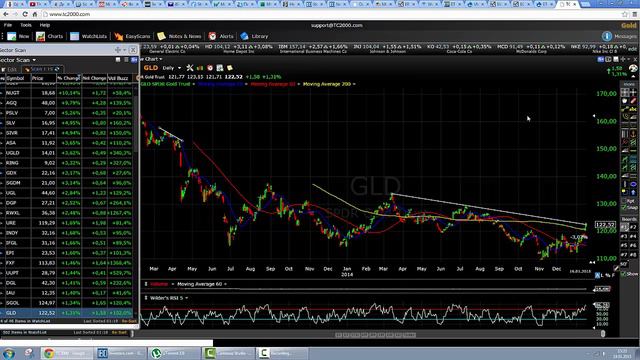The width and height of the screenshot is (640, 360).
Task: Select the blue up-arrow drawing tool
Action: (633, 193)
